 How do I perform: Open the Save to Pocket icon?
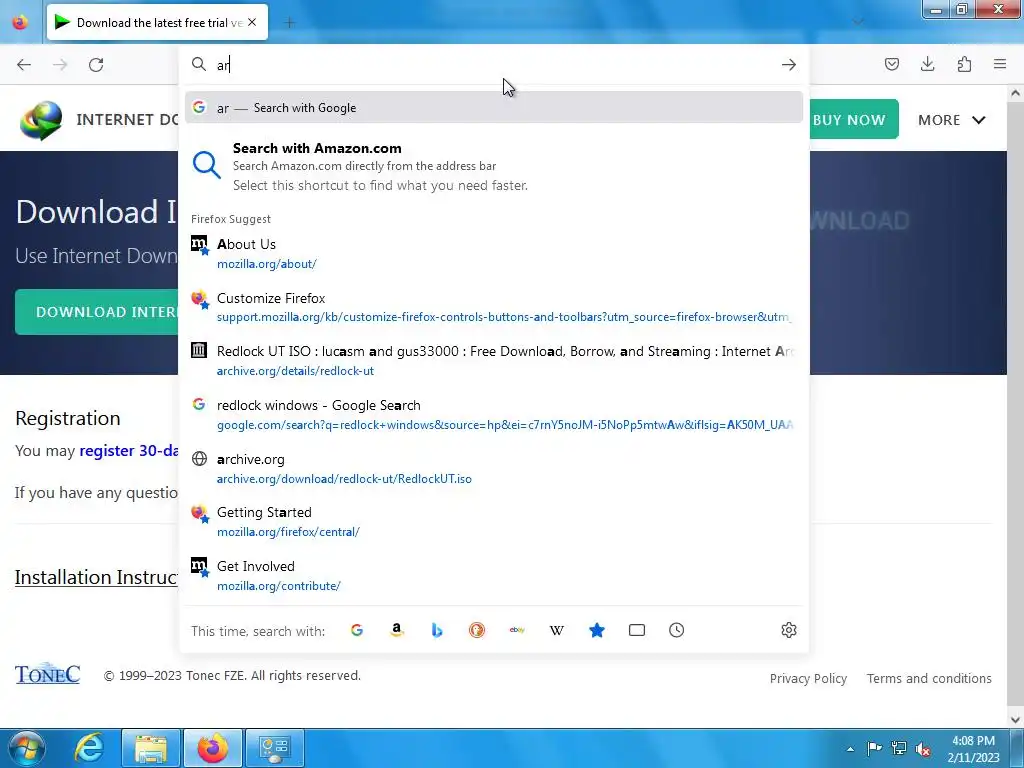coord(892,64)
